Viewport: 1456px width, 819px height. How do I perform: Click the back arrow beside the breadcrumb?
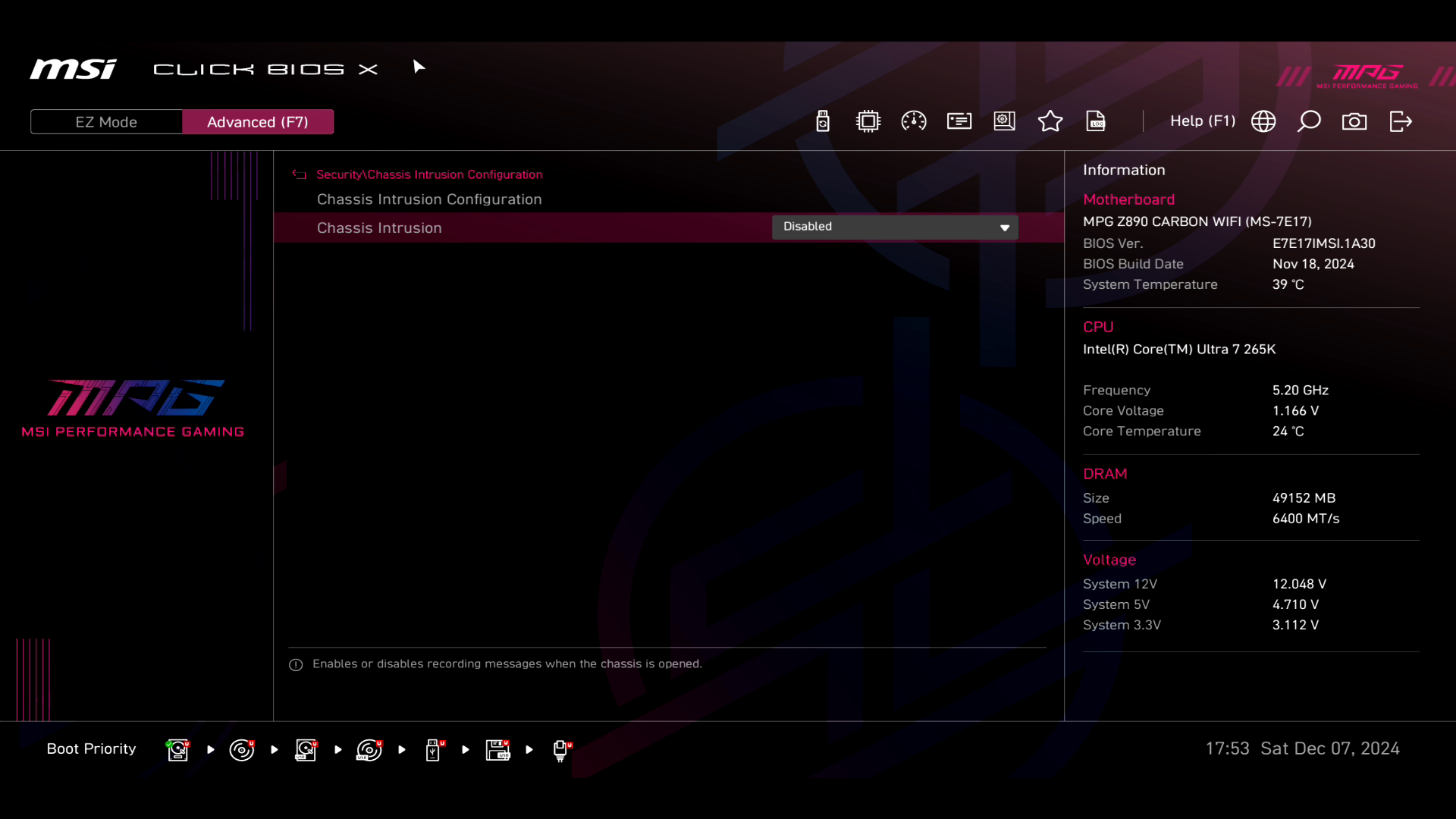[x=300, y=174]
